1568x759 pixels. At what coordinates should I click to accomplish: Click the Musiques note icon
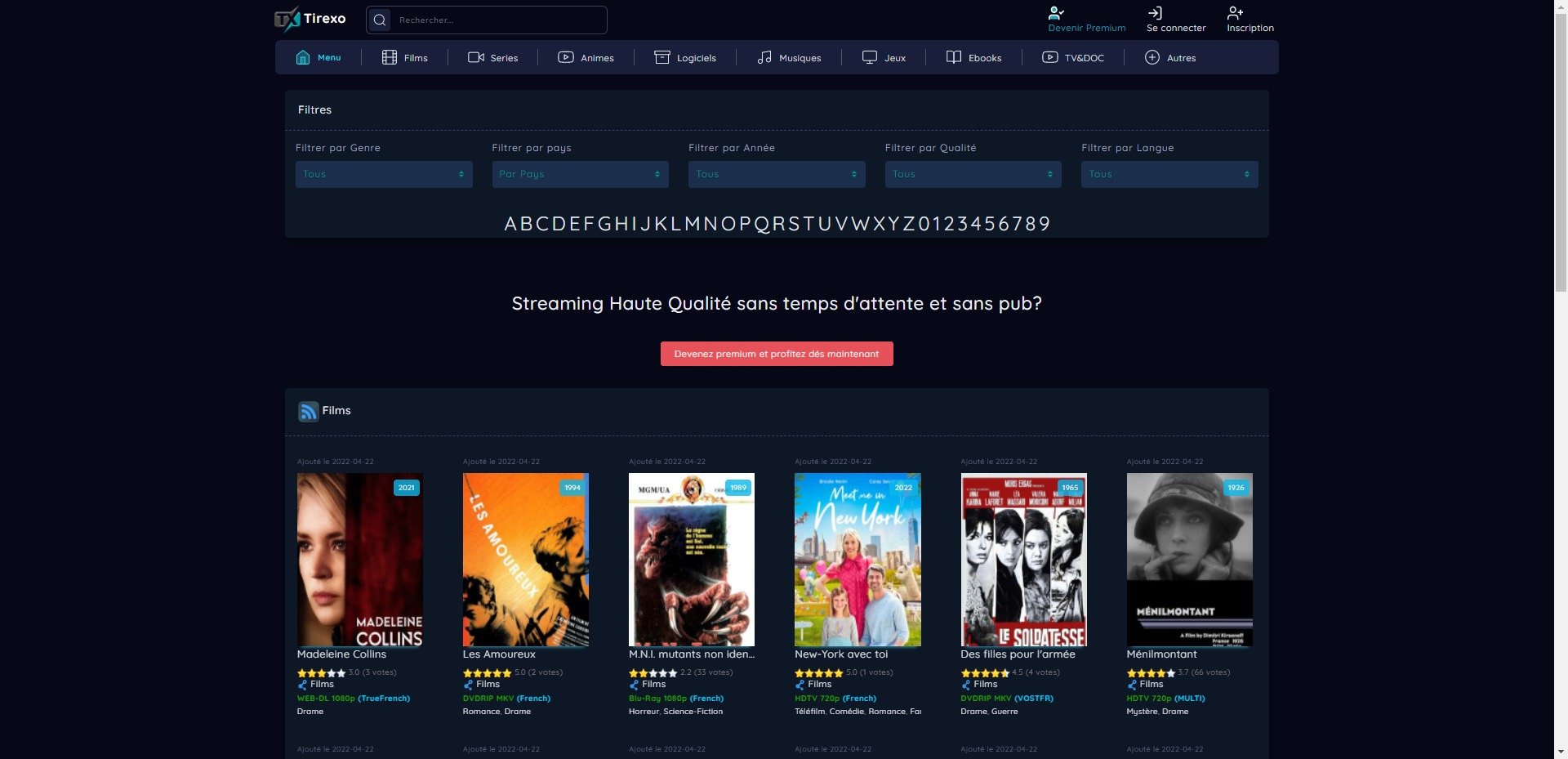[x=765, y=57]
